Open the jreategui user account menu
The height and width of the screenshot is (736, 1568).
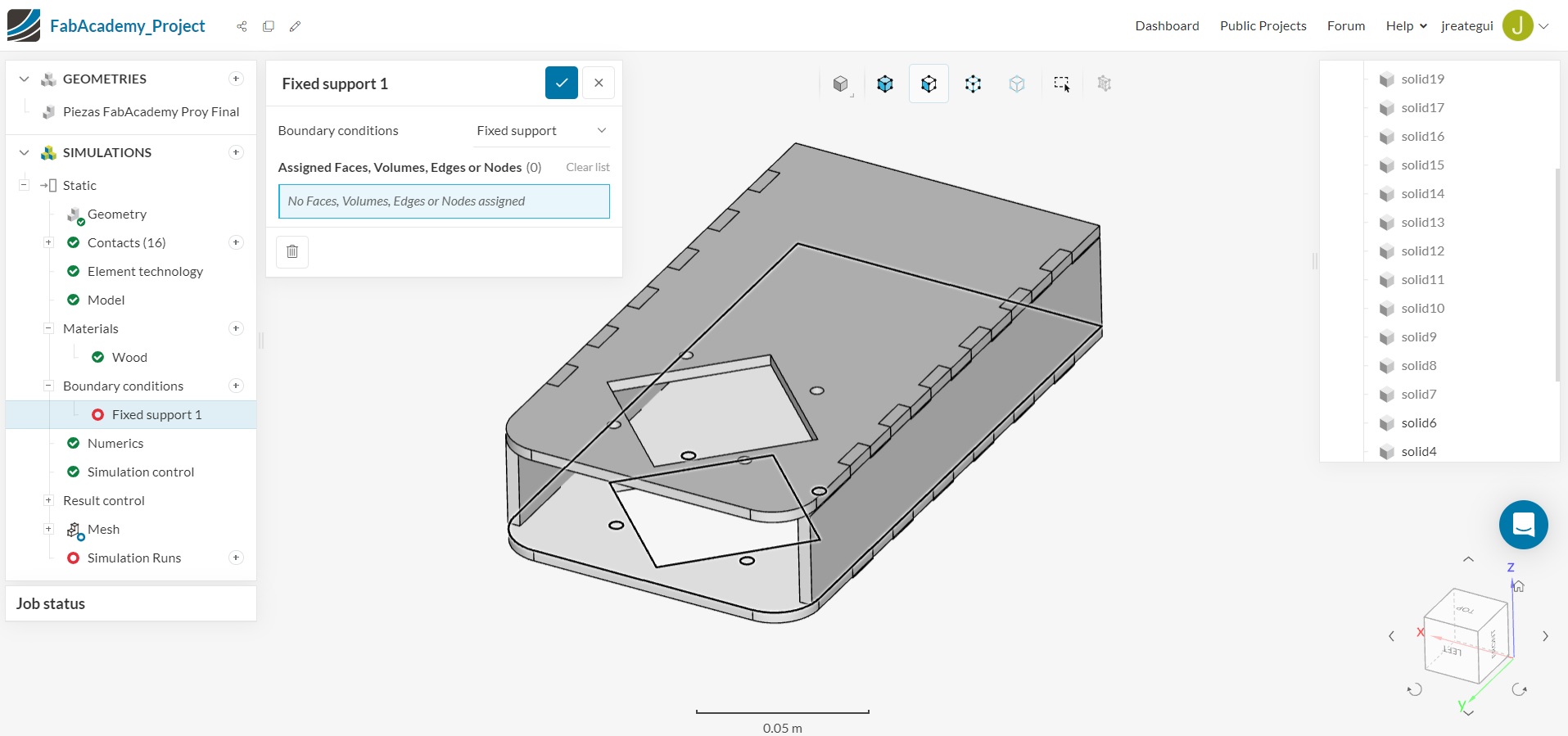point(1494,26)
